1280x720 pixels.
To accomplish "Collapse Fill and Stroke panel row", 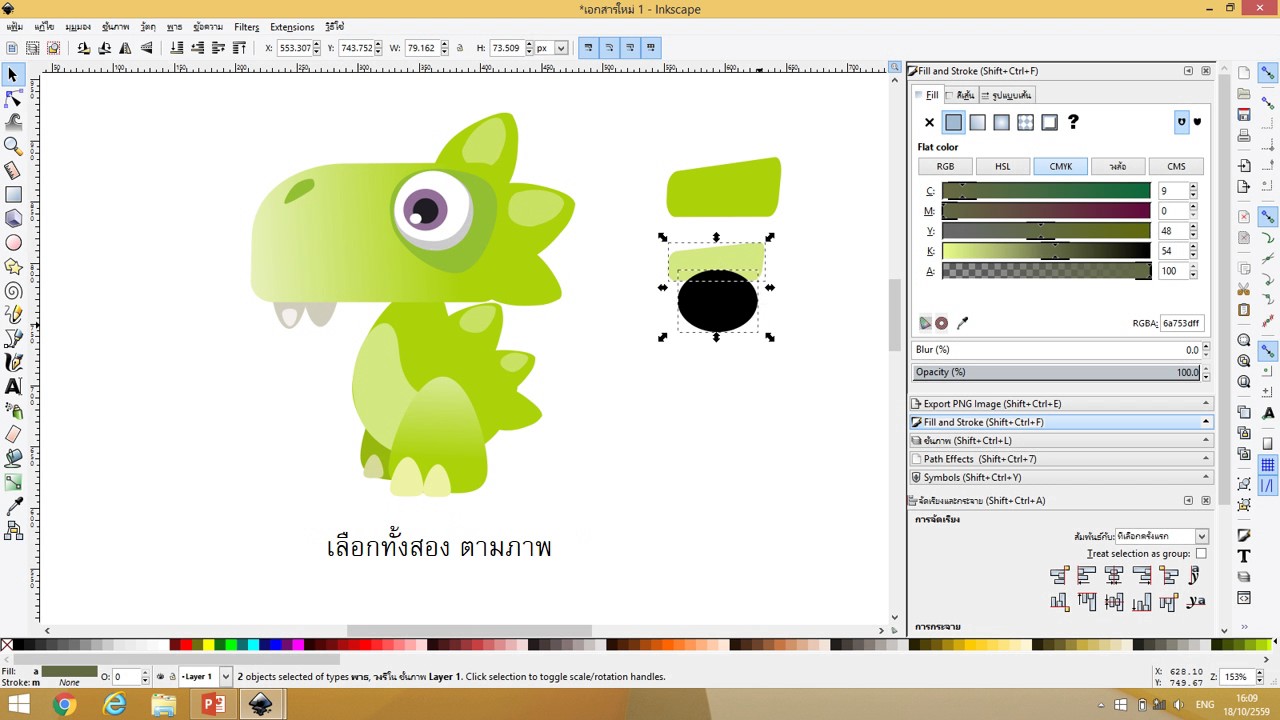I will pos(1060,422).
